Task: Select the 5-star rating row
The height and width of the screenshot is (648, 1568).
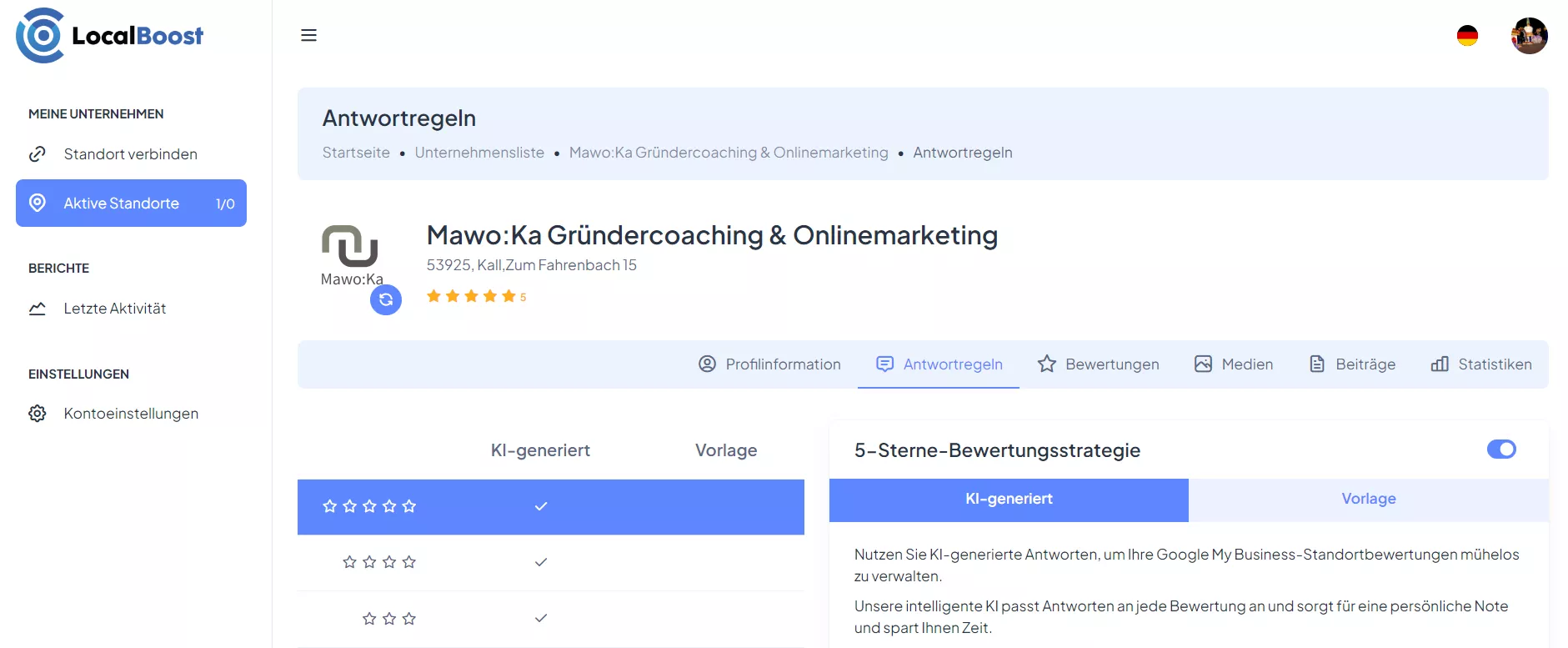Action: pyautogui.click(x=551, y=507)
